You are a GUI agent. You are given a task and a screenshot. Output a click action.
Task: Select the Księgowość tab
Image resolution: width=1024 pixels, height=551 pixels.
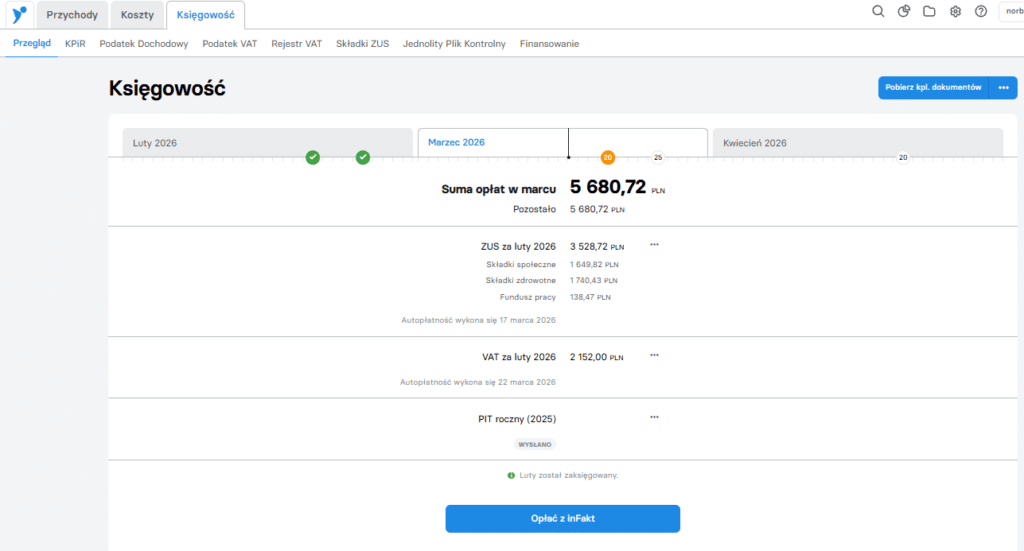206,14
